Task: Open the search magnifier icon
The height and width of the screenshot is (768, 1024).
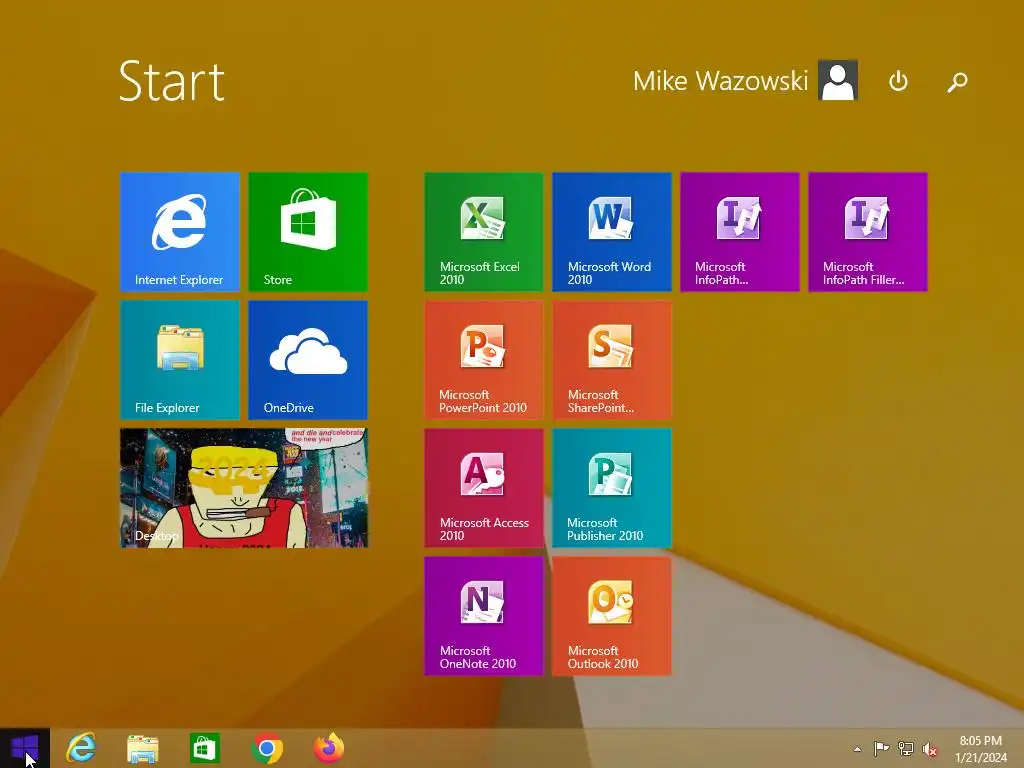Action: point(957,82)
